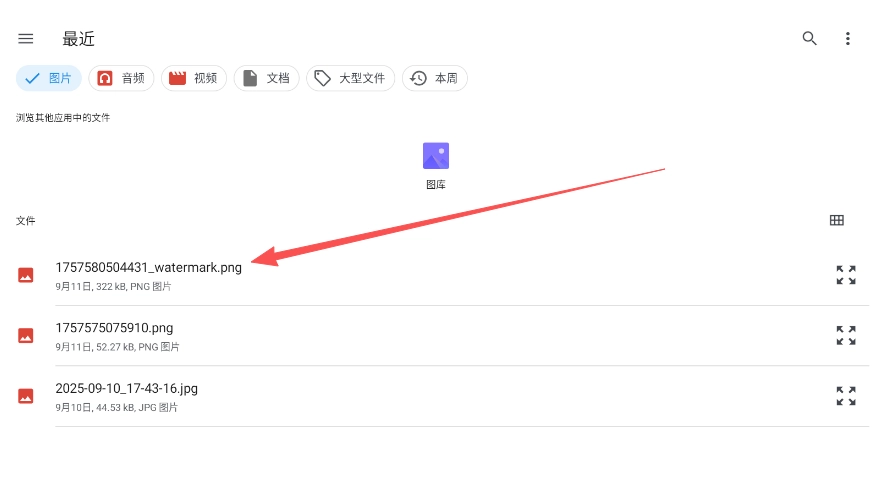Viewport: 873px width, 492px height.
Task: Open file 1757580504431_watermark.png
Action: (149, 268)
